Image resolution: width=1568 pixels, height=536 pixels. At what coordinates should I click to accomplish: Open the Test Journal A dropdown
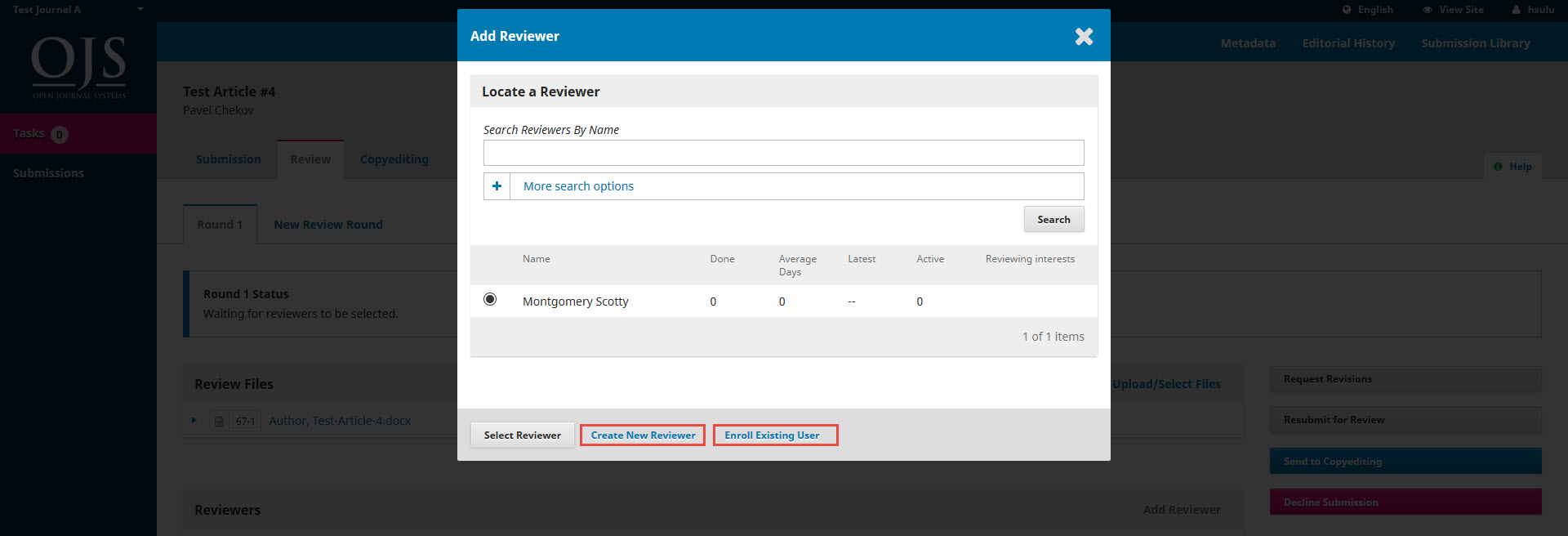pyautogui.click(x=140, y=10)
